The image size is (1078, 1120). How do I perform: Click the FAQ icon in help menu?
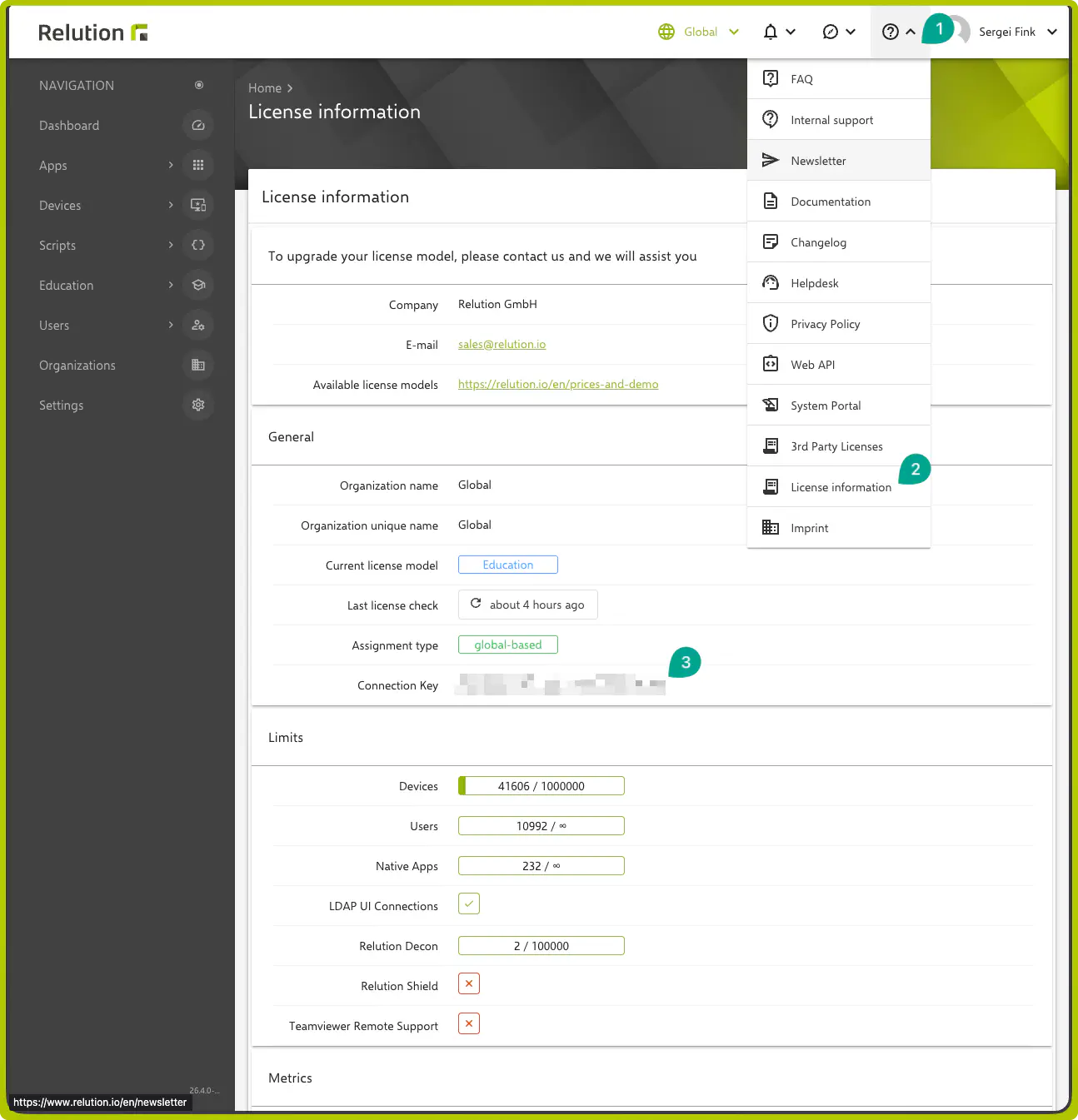tap(771, 78)
